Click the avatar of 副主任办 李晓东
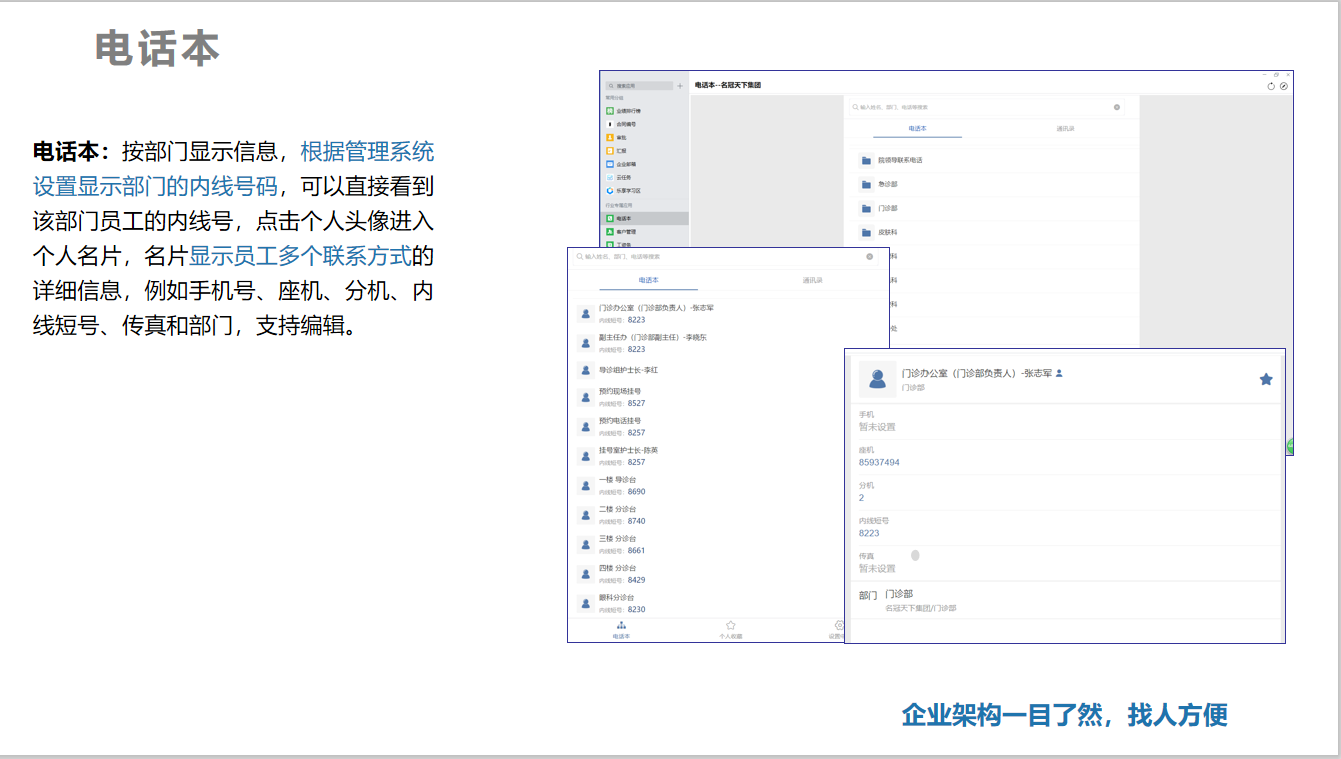This screenshot has height=759, width=1341. pyautogui.click(x=586, y=343)
